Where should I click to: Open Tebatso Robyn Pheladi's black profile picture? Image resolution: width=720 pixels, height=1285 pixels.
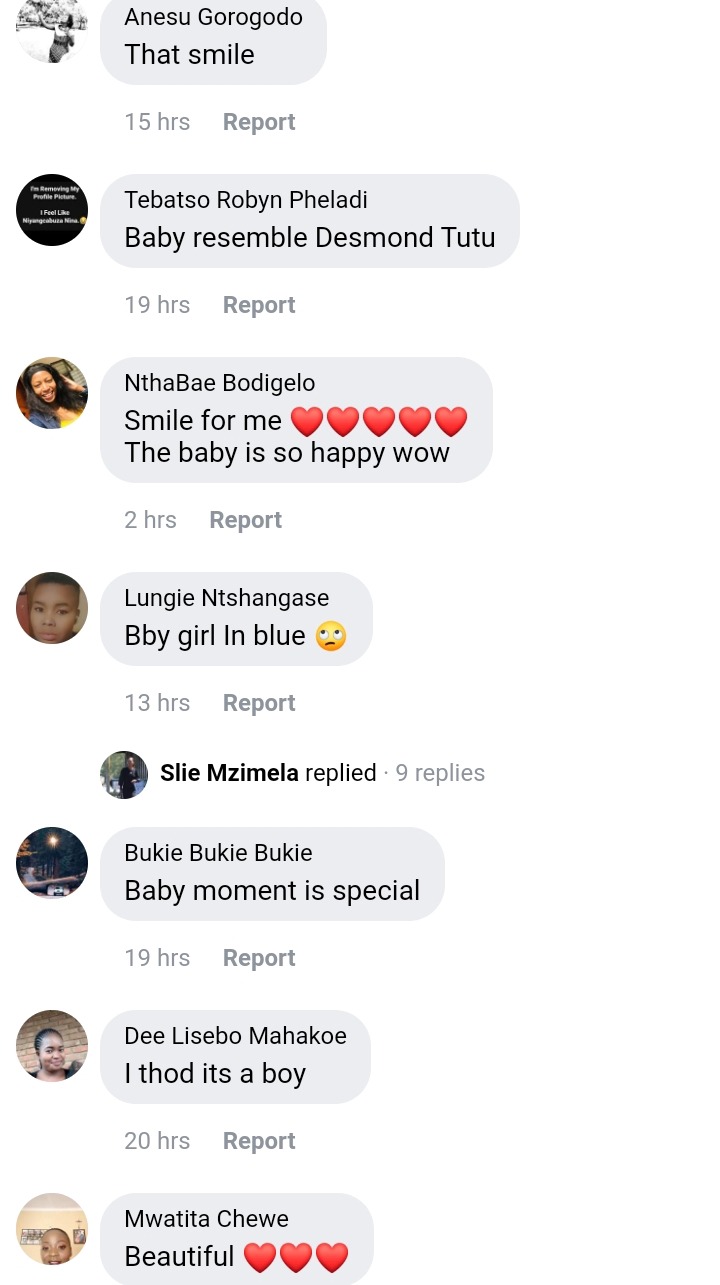pyautogui.click(x=52, y=210)
